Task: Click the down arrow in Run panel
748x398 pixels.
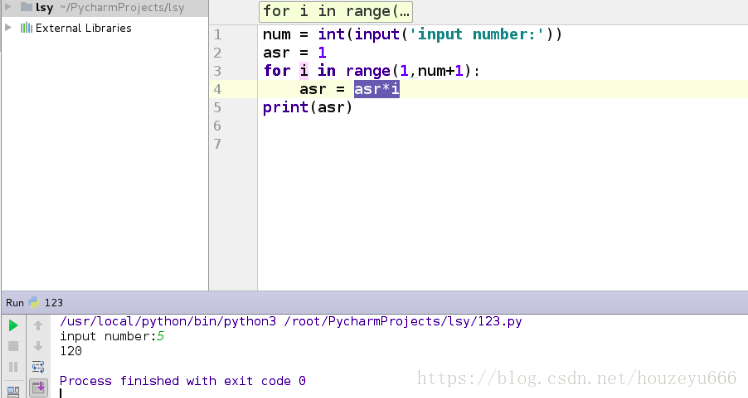Action: pyautogui.click(x=38, y=346)
